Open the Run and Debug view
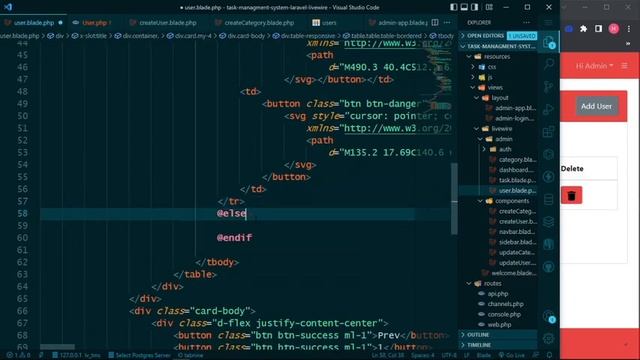 [549, 109]
